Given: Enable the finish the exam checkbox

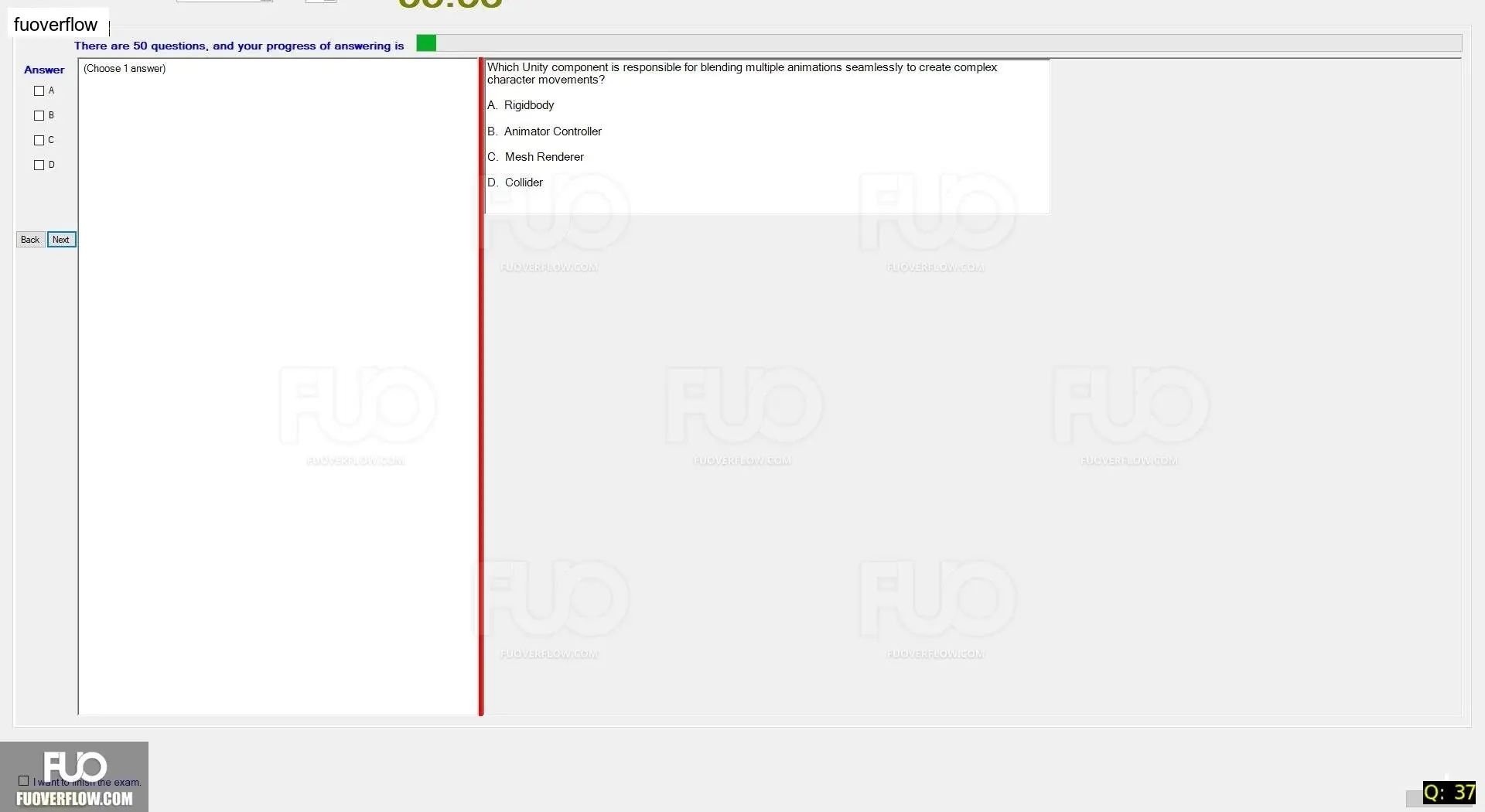Looking at the screenshot, I should [24, 781].
